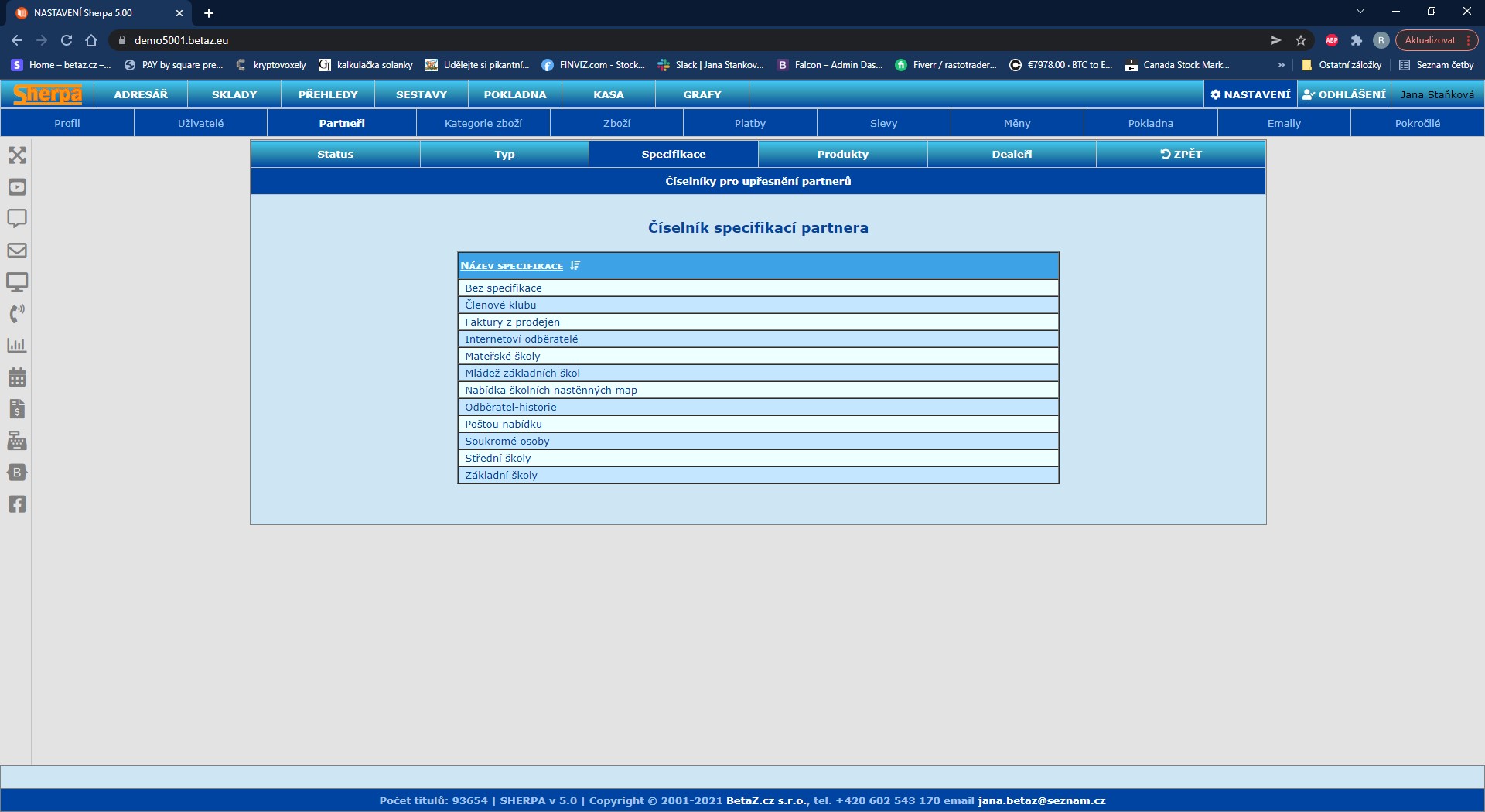Click the bar chart sidebar icon

(x=17, y=346)
